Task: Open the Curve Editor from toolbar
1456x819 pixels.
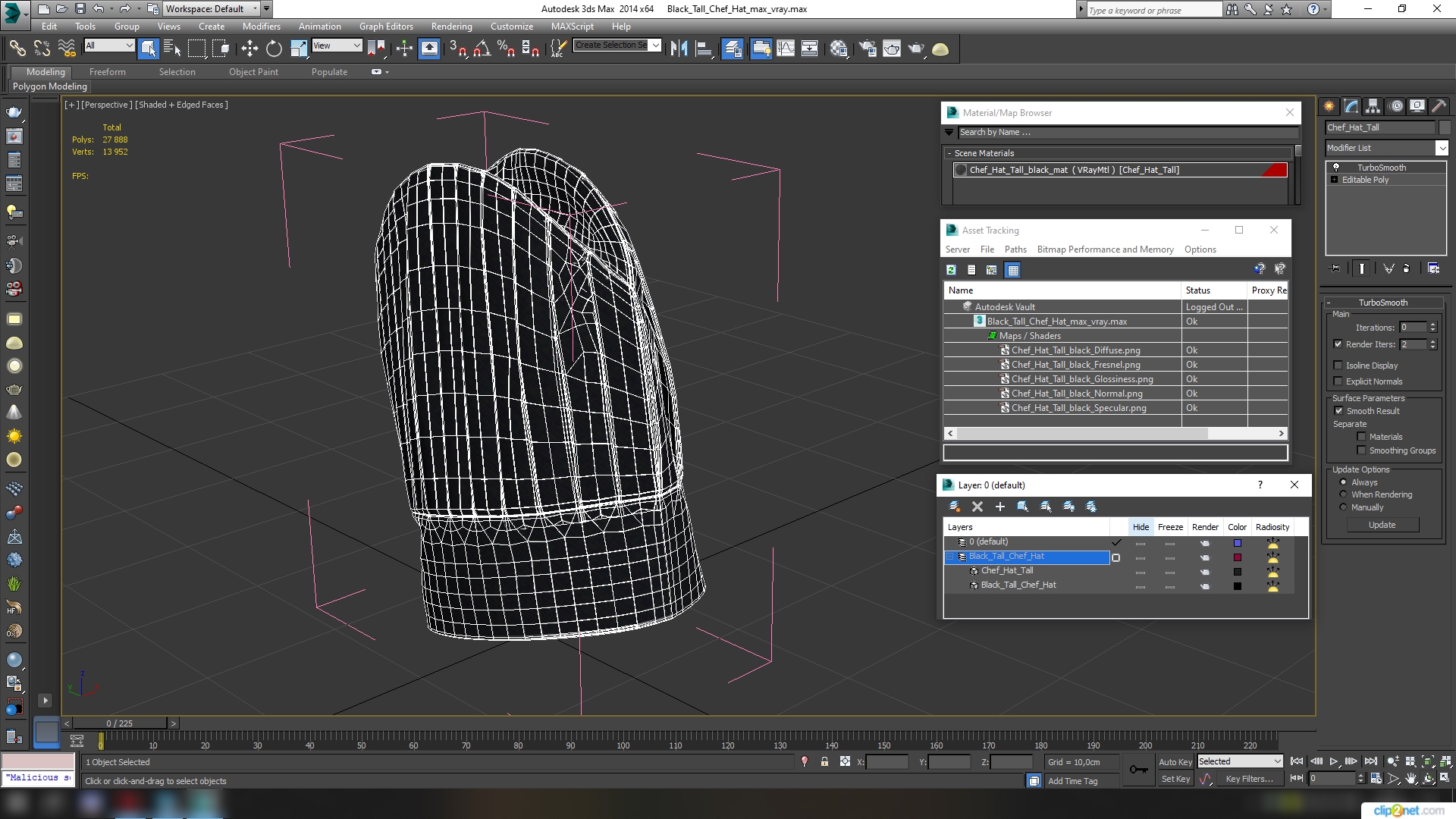Action: coord(786,49)
